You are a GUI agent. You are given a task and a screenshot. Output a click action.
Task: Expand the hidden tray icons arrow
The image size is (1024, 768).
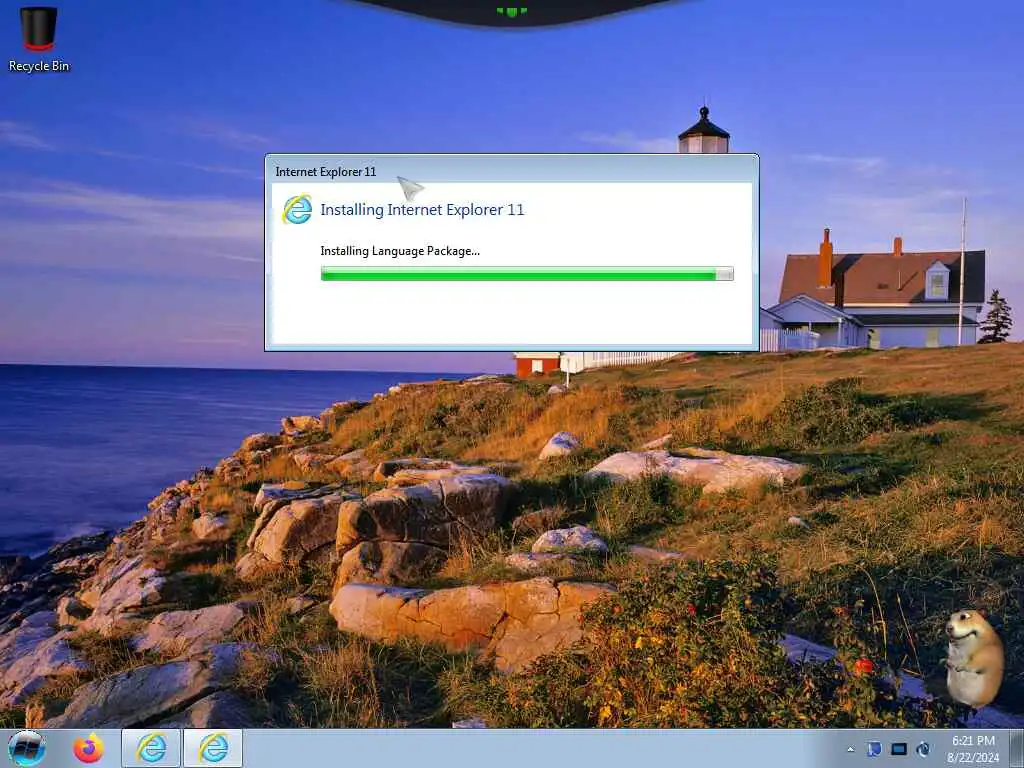coord(850,750)
